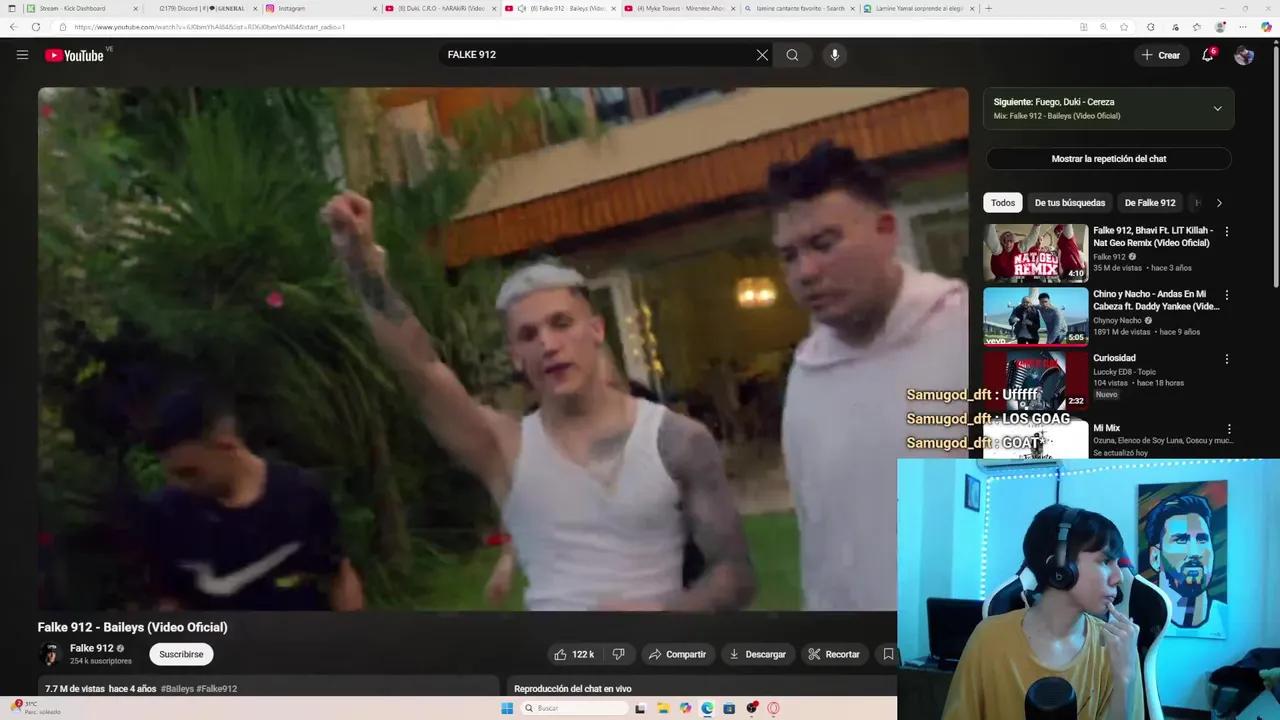Open the Nat Geo Remix video thumbnail
Screen dimensions: 1280x720
click(1035, 253)
